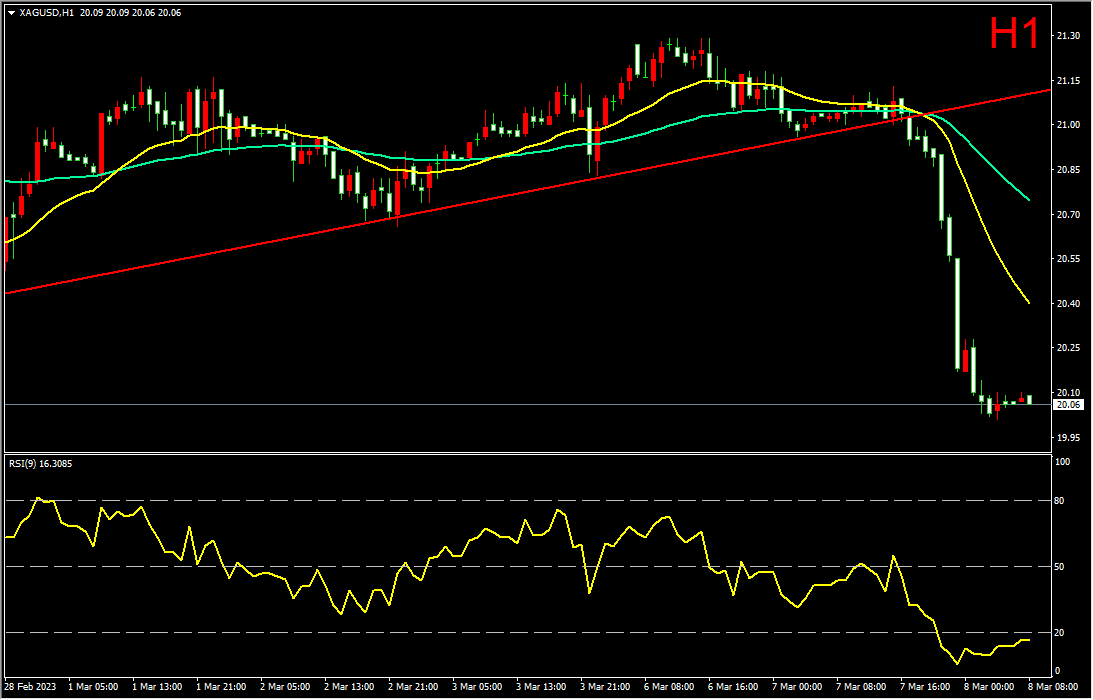1093x700 pixels.
Task: Click the 1 Mar 21:00 time label
Action: pyautogui.click(x=221, y=687)
